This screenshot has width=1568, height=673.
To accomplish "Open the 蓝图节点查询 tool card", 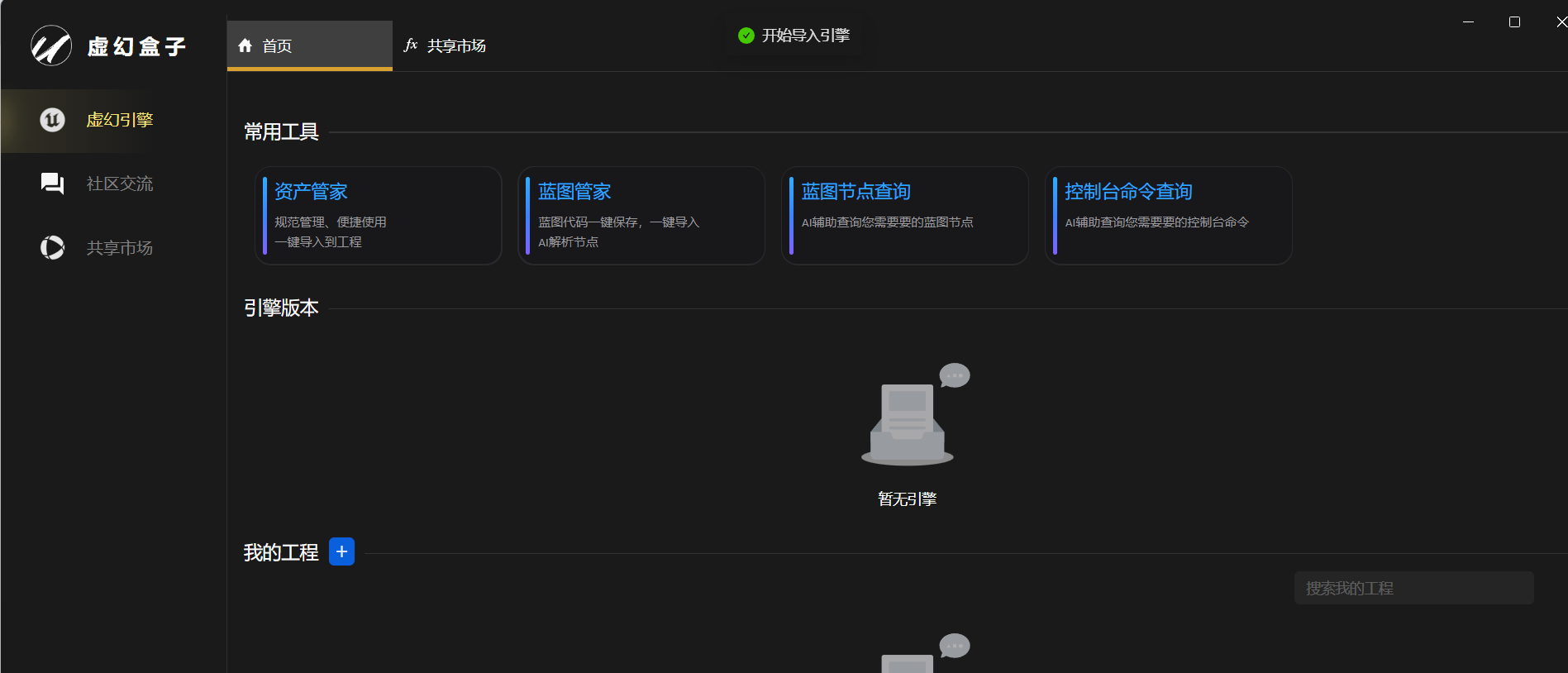I will [905, 216].
